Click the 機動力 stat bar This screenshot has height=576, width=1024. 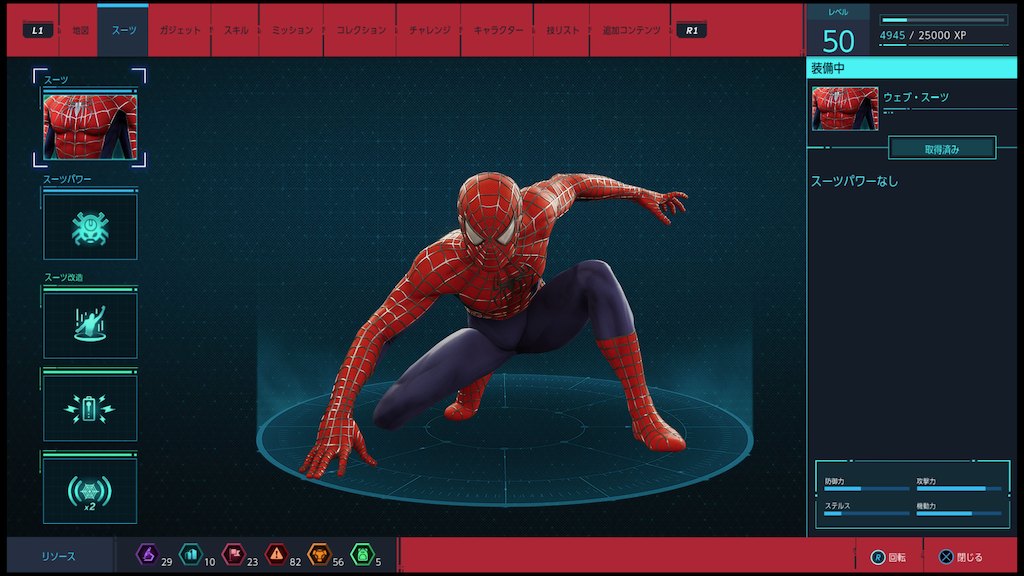click(x=959, y=513)
